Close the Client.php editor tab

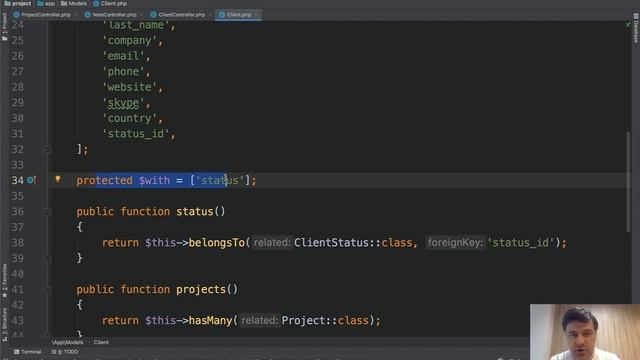point(256,15)
